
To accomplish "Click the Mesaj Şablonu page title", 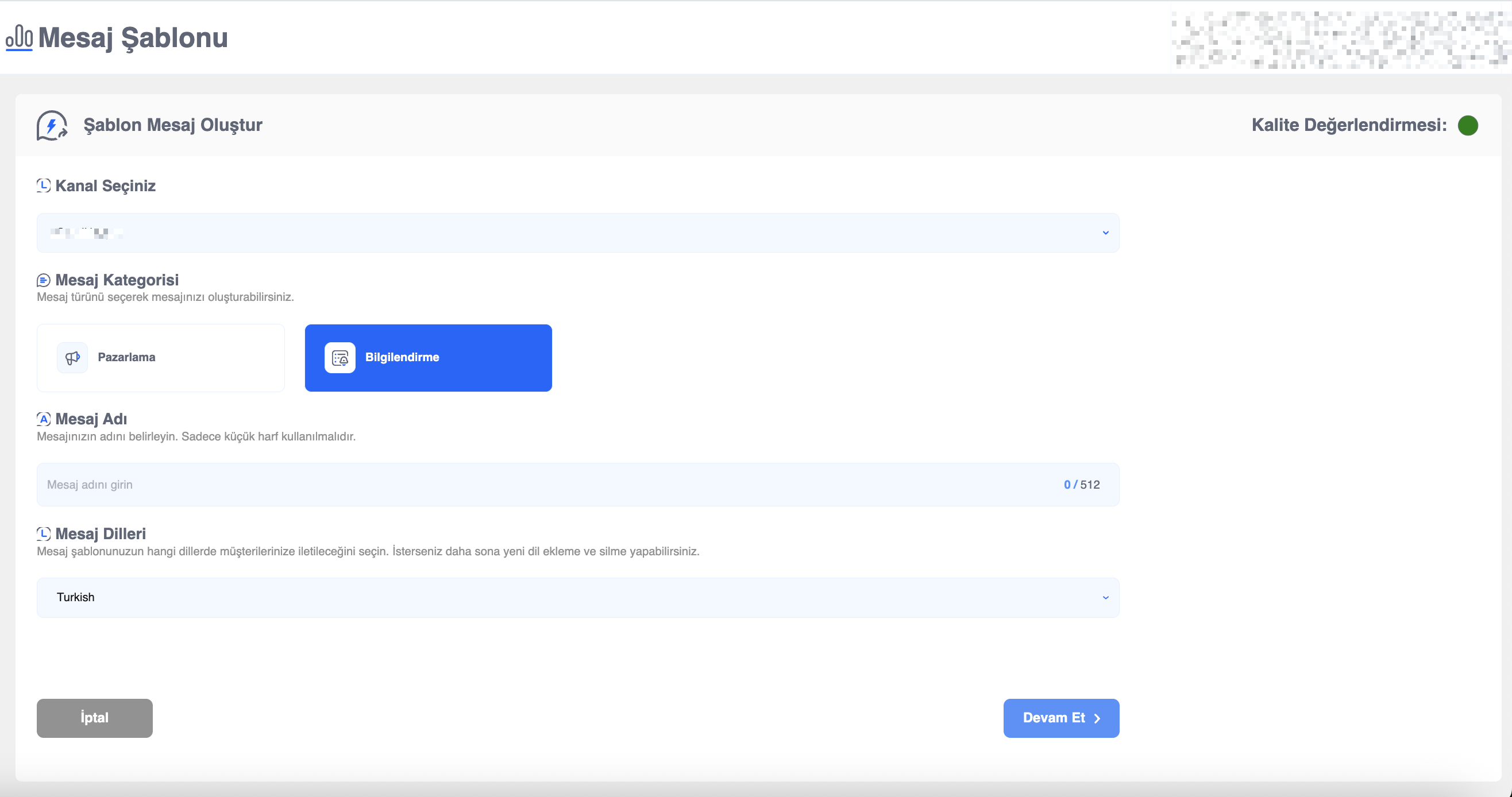I will coord(133,38).
